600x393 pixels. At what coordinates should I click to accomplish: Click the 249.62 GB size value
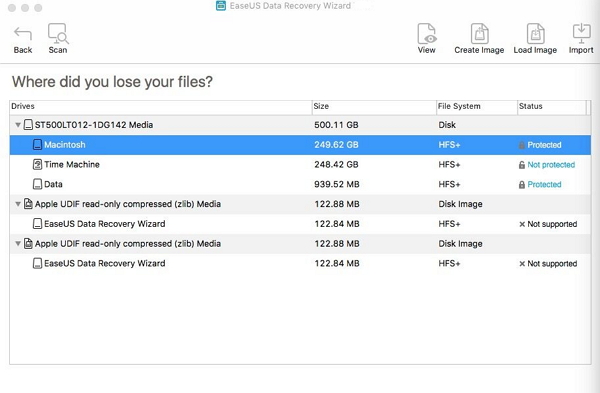336,145
